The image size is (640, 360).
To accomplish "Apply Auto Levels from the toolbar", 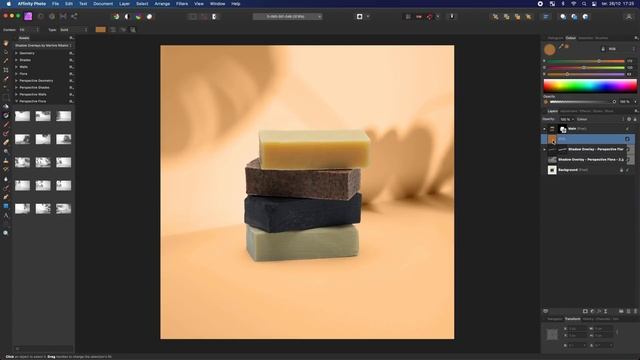I will pos(116,17).
